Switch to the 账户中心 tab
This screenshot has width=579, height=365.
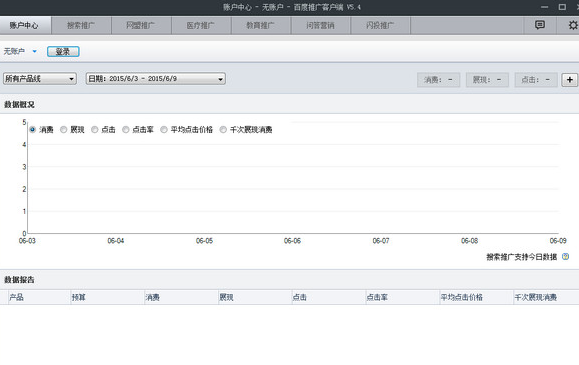pos(24,25)
